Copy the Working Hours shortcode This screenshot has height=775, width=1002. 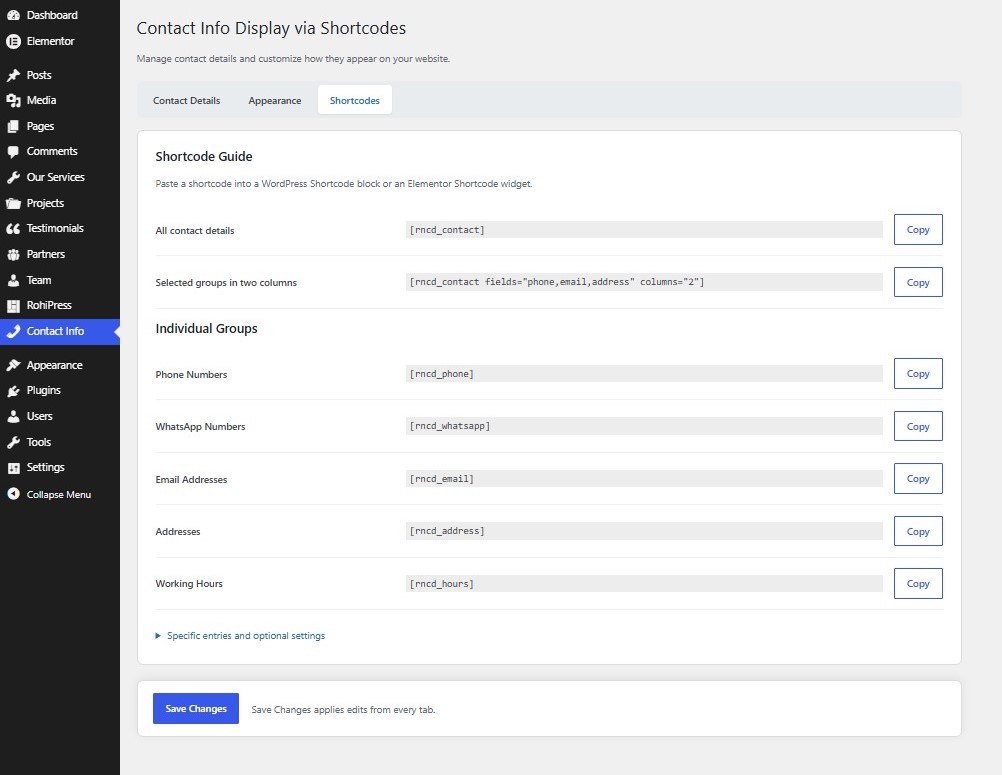point(918,583)
